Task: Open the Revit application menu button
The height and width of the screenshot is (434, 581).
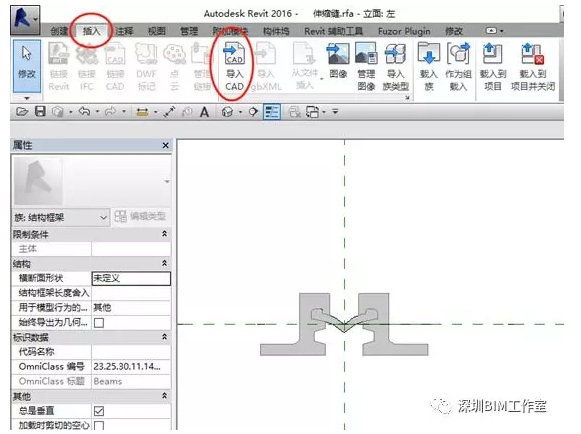Action: tap(25, 20)
